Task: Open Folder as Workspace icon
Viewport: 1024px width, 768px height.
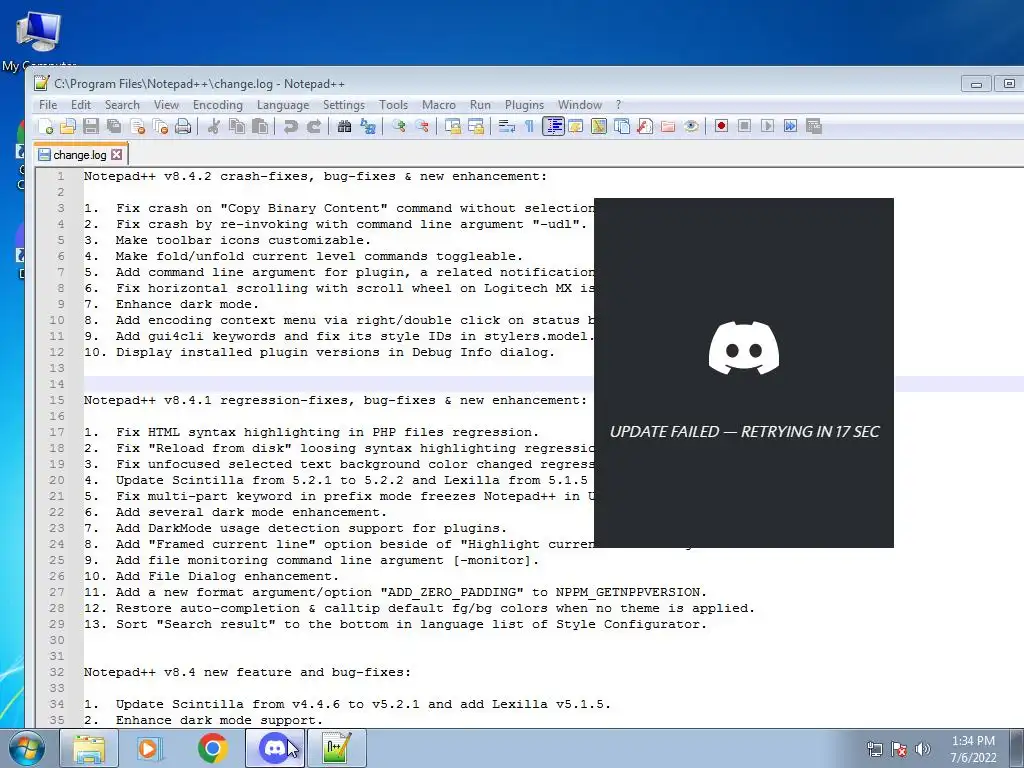Action: point(667,126)
